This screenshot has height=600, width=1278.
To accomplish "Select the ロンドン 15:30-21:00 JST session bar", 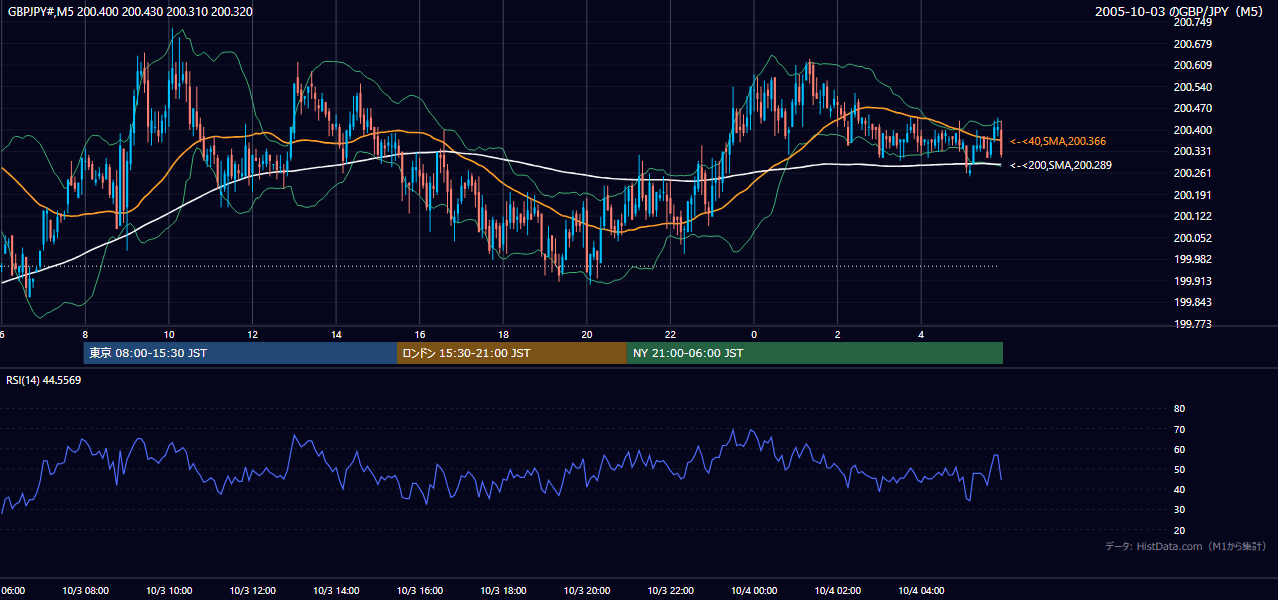I will click(x=512, y=353).
